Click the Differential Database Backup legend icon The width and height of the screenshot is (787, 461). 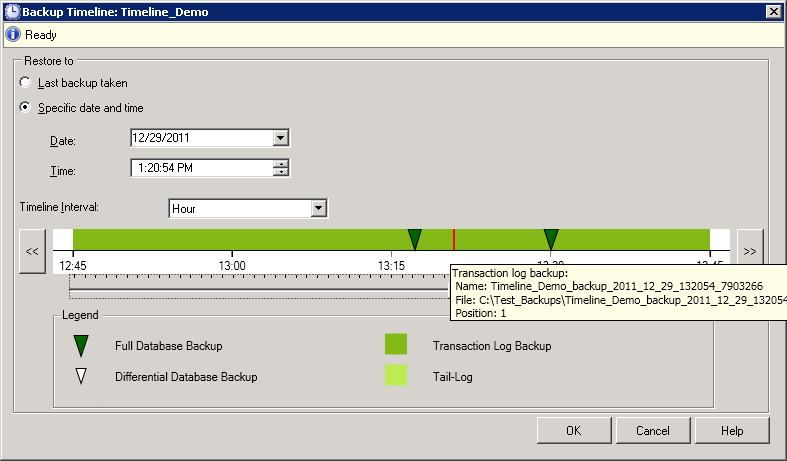(81, 377)
